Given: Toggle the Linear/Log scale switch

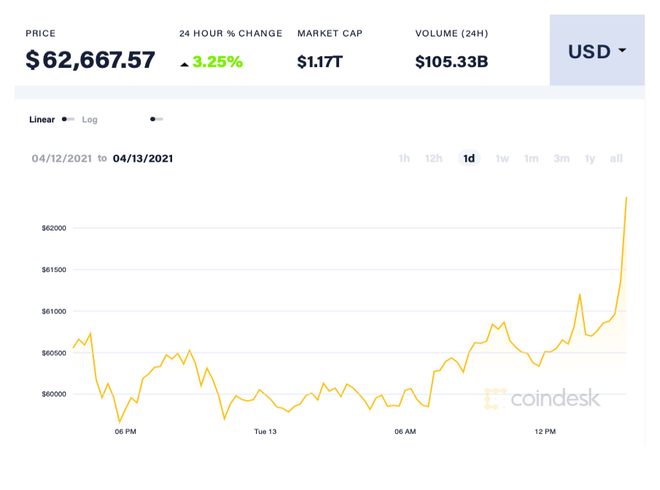Looking at the screenshot, I should tap(68, 119).
